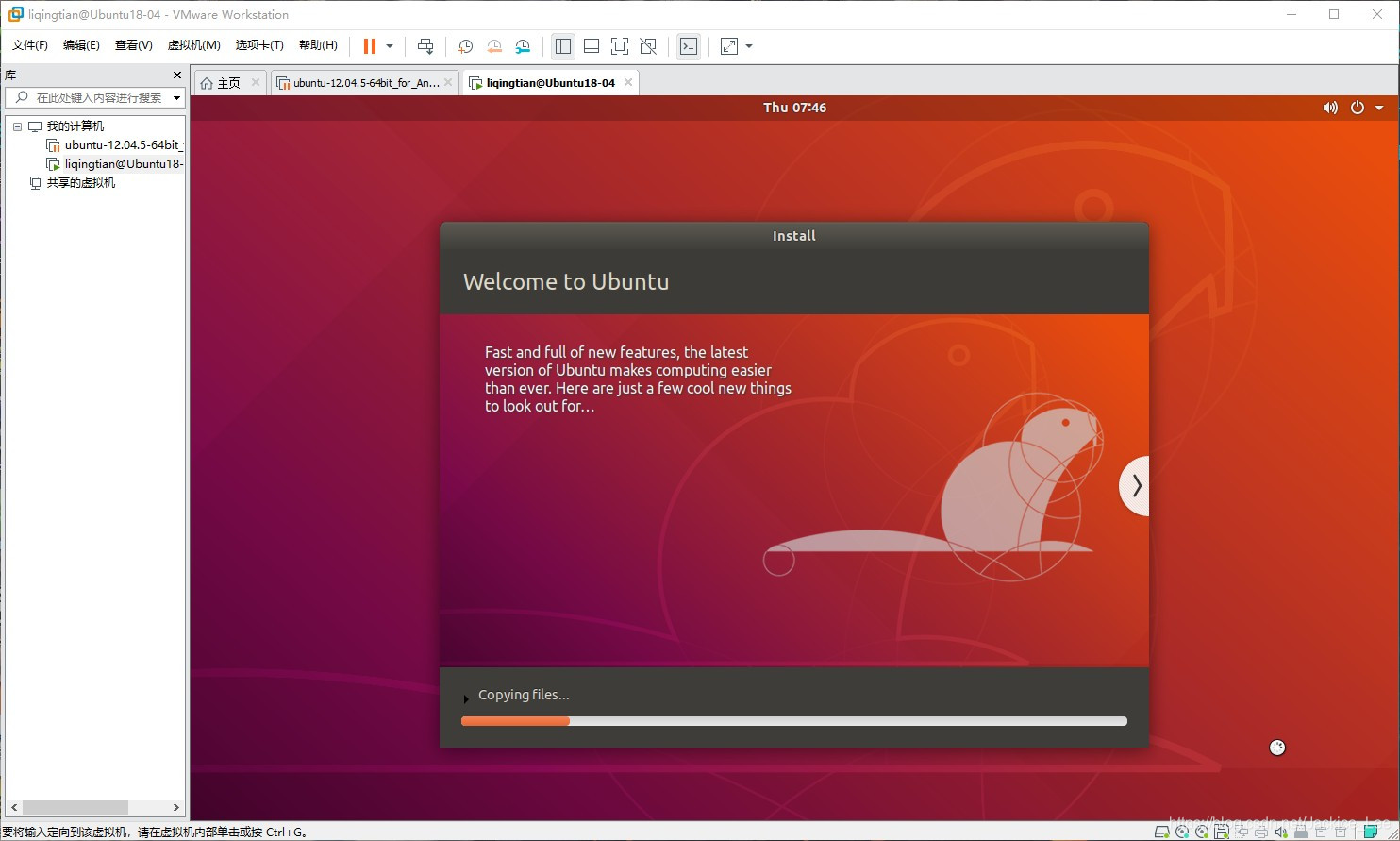Open the power options dropdown next to the pause button
The image size is (1400, 841).
pyautogui.click(x=390, y=46)
